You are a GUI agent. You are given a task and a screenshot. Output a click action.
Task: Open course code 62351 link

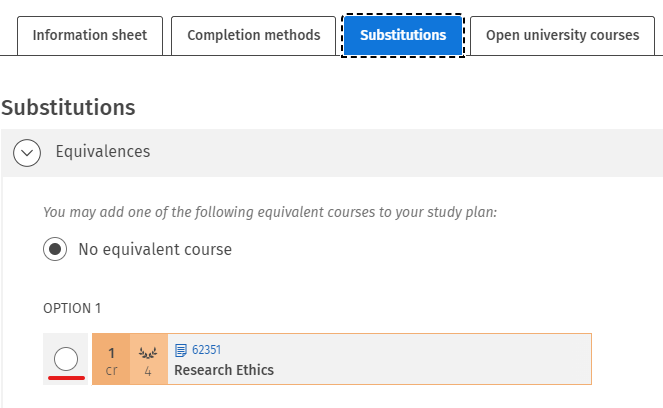pos(206,350)
